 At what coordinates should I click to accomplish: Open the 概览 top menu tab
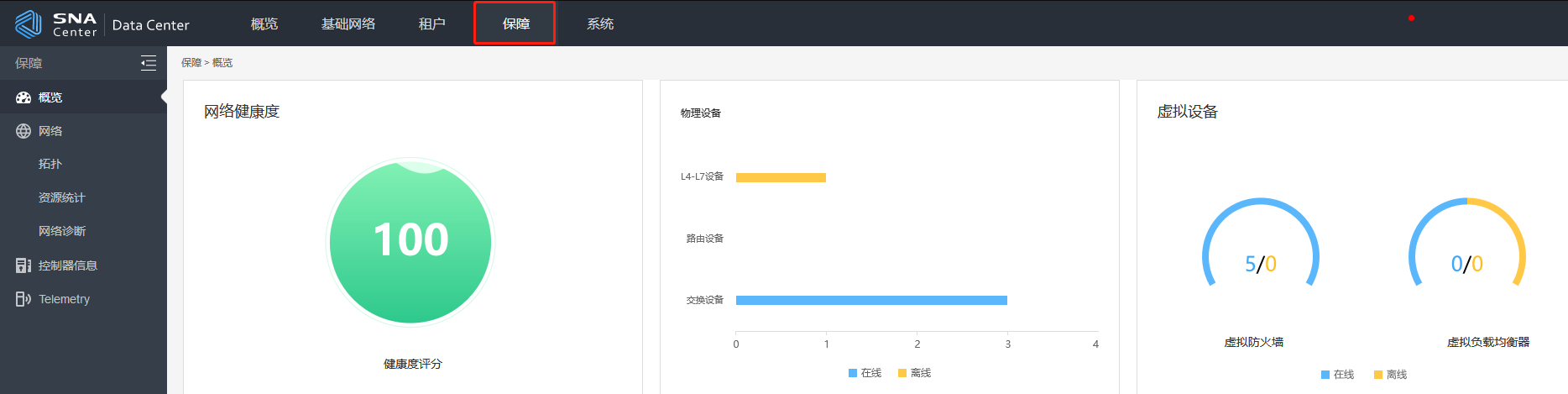pos(264,24)
